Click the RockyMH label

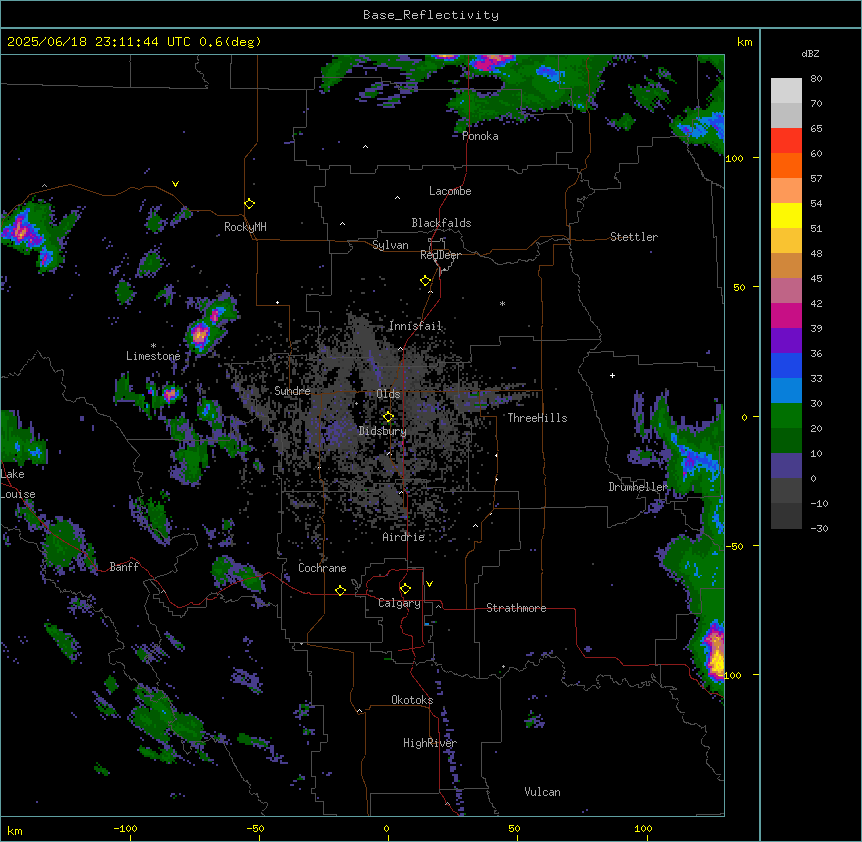coord(245,227)
